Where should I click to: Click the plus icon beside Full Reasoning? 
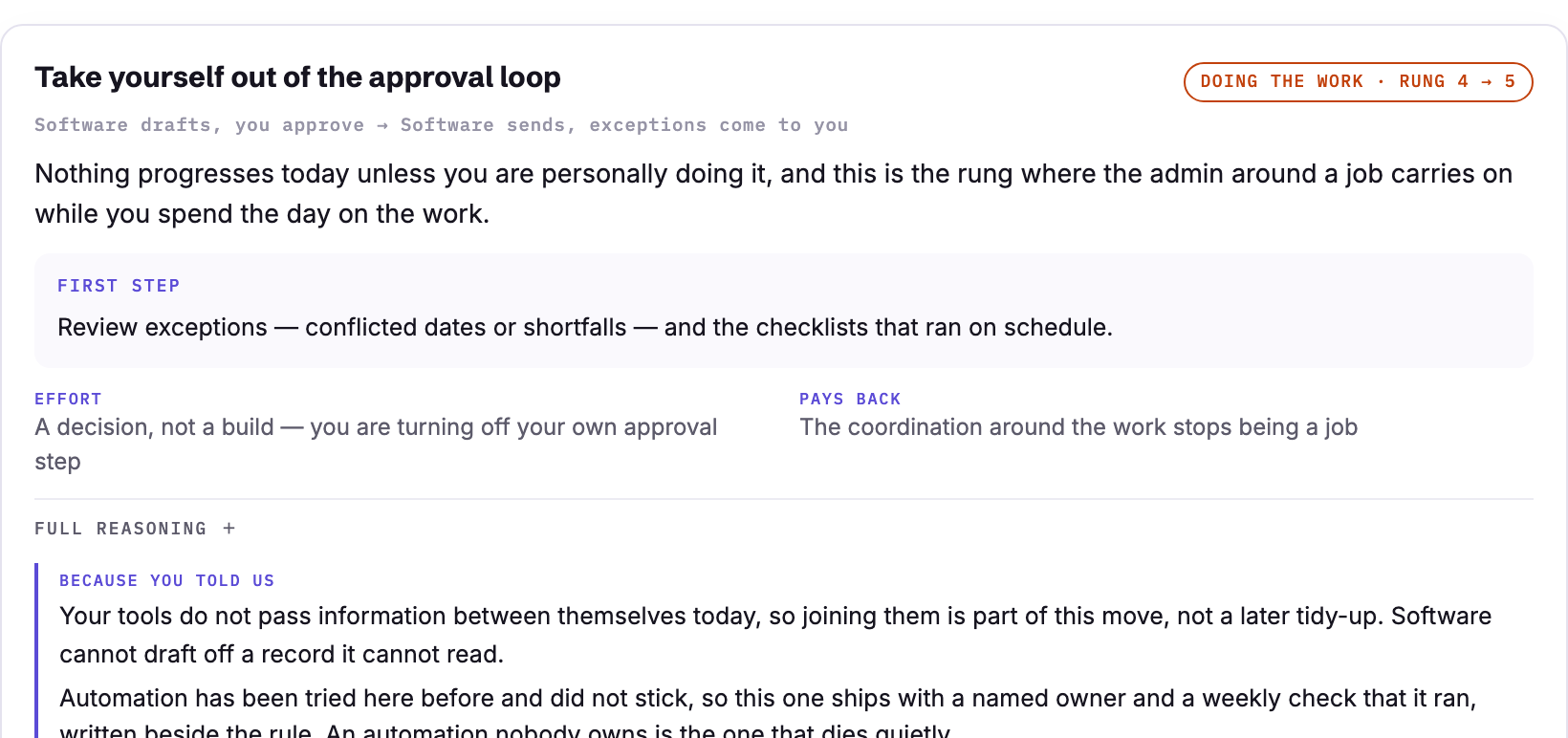tap(229, 529)
